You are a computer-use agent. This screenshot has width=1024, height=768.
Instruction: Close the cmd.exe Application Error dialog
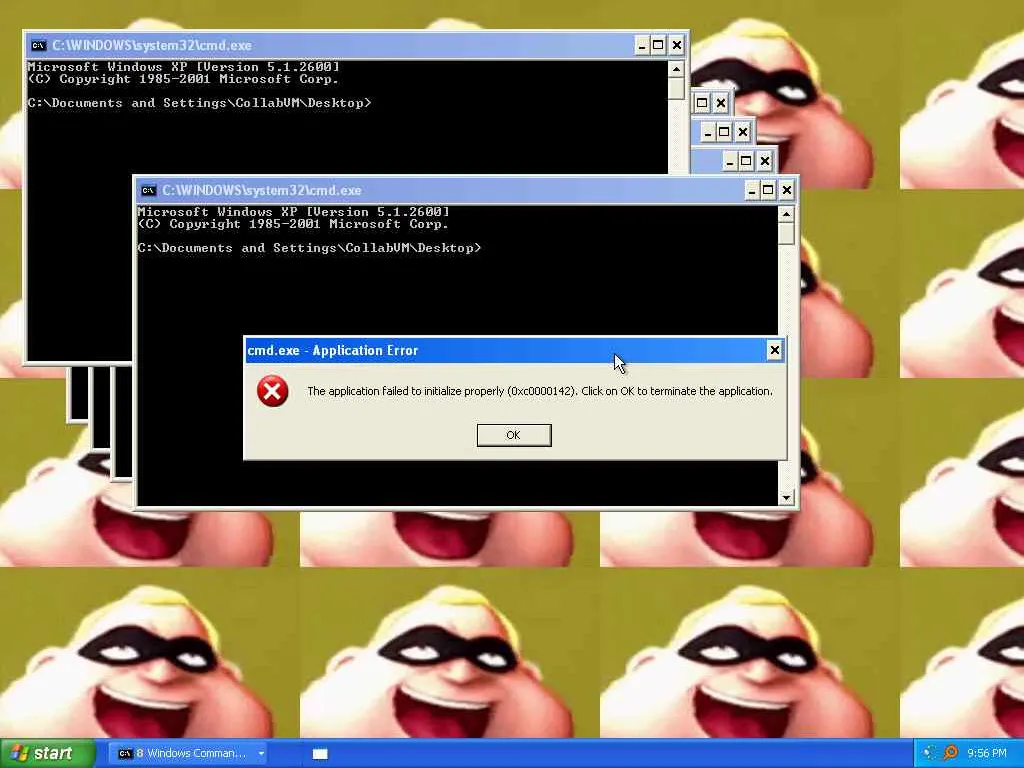[x=775, y=350]
